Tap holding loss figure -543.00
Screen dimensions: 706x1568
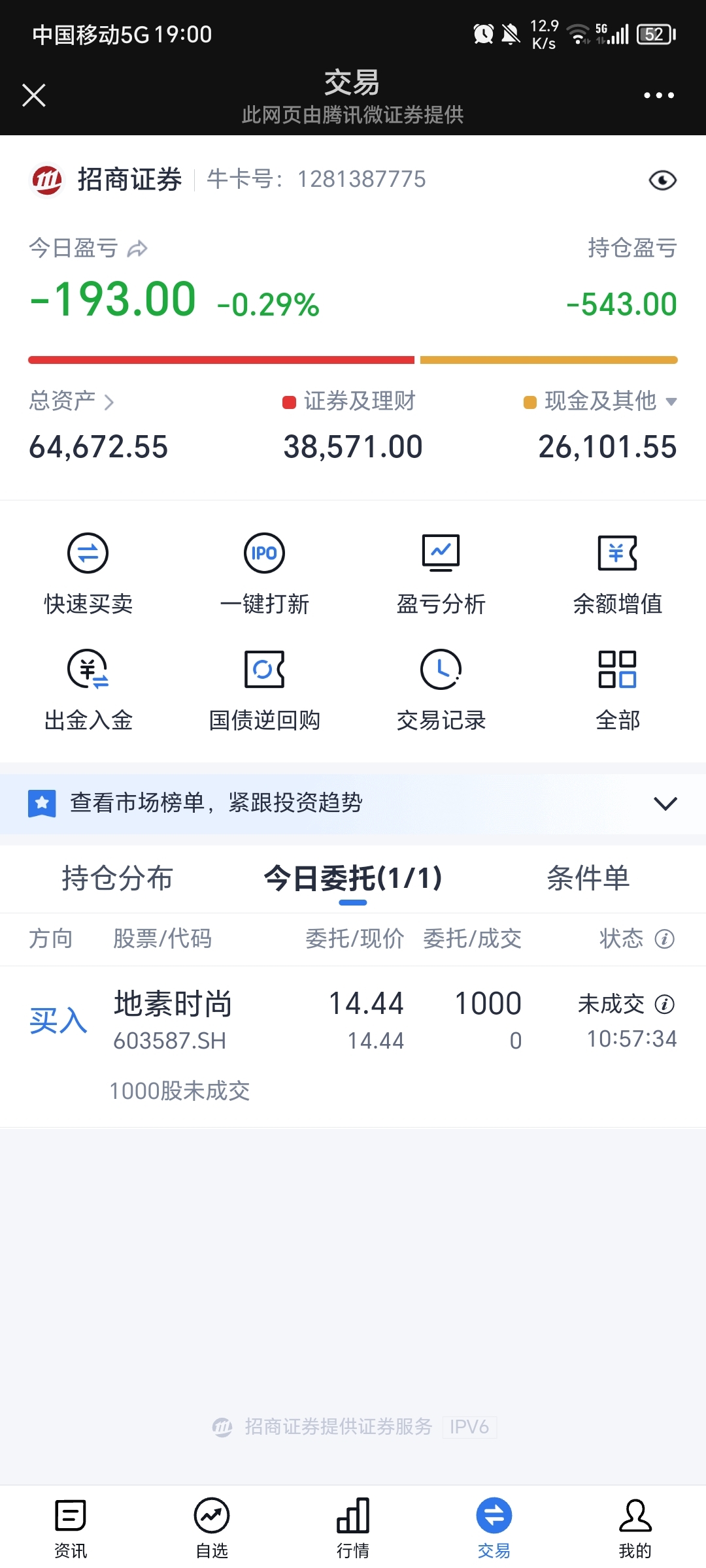(622, 304)
